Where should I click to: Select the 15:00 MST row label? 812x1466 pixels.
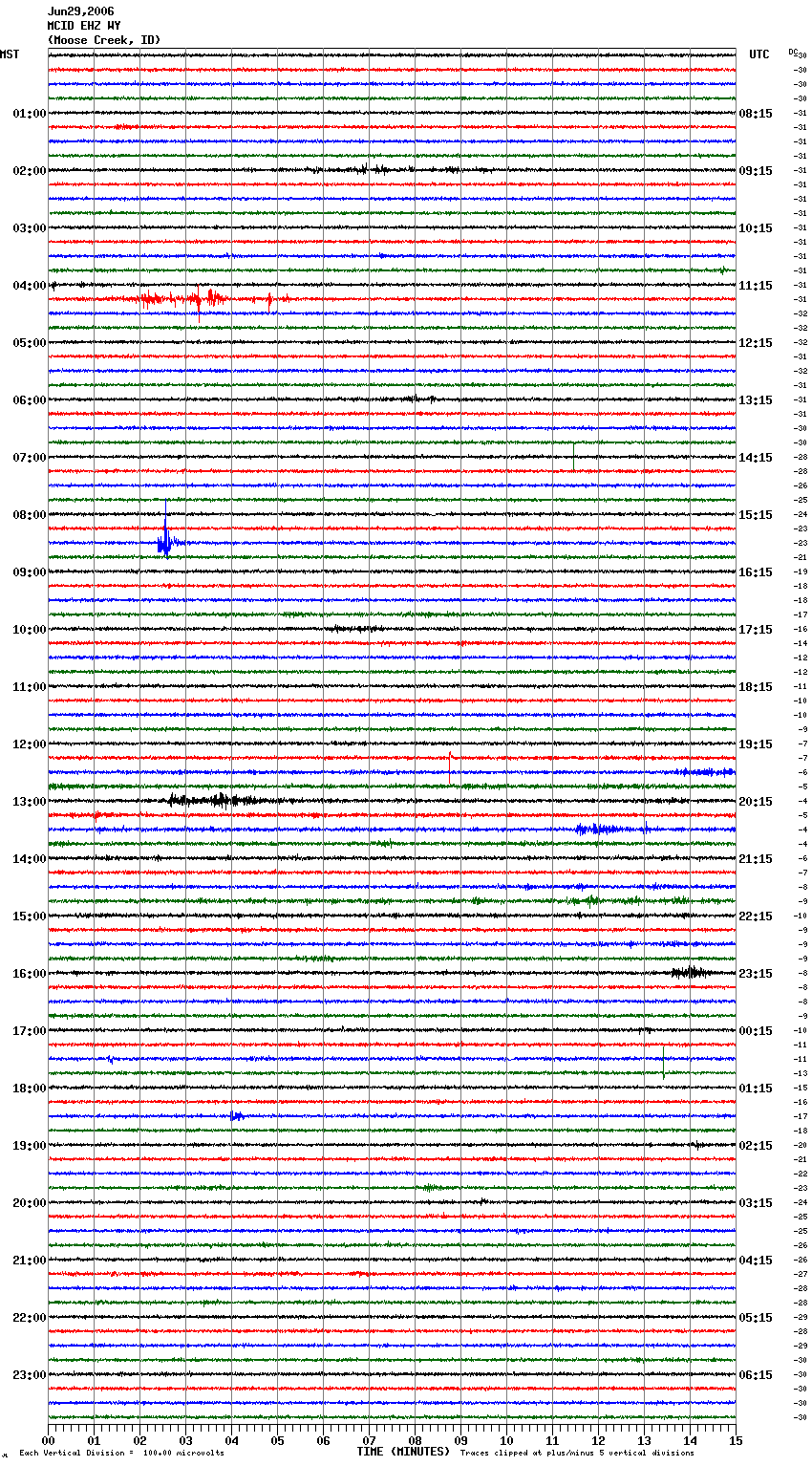(x=29, y=916)
